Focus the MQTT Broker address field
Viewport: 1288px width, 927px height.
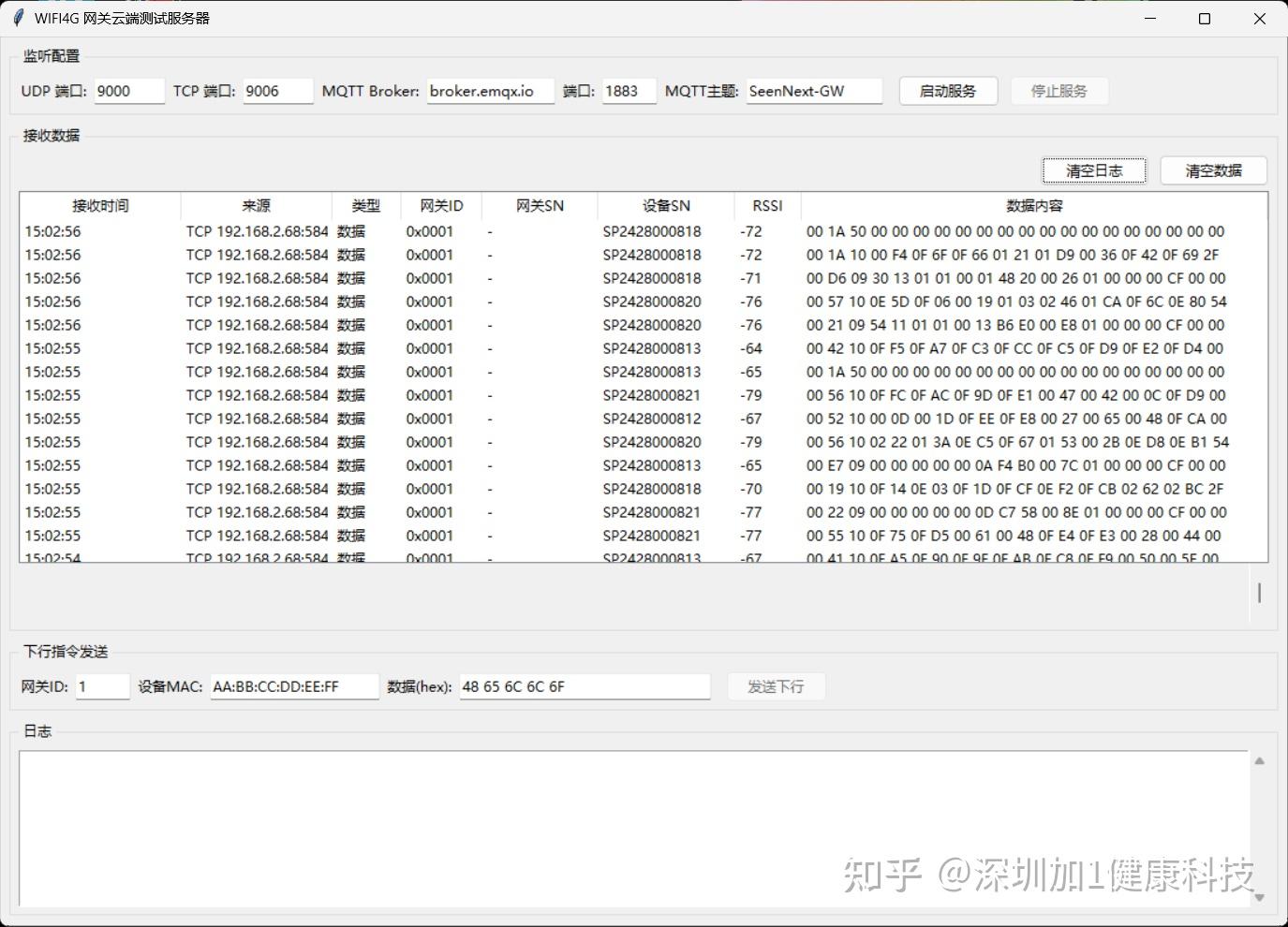click(x=491, y=91)
